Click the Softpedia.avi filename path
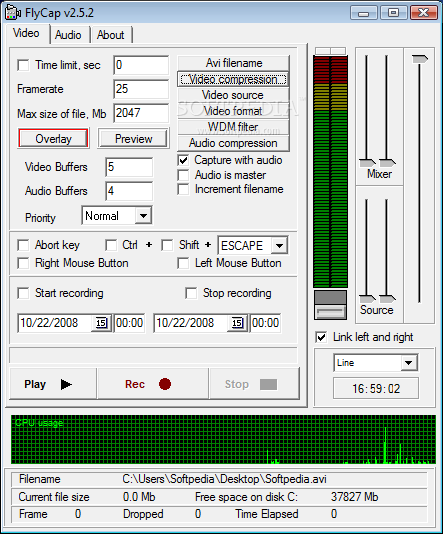This screenshot has height=534, width=443. (x=224, y=479)
